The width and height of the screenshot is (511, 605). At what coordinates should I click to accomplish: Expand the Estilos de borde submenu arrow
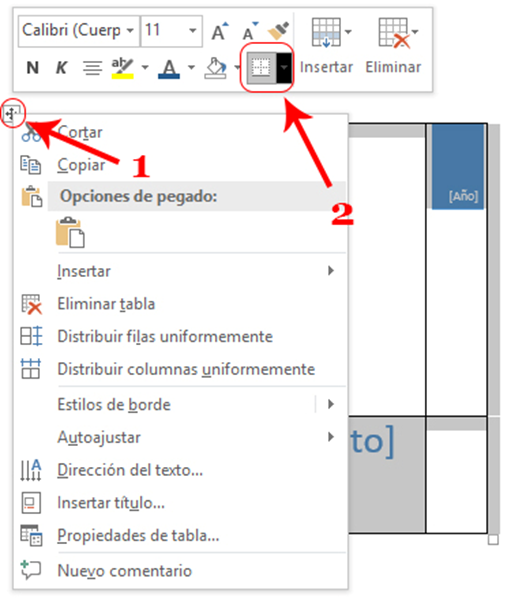click(331, 404)
